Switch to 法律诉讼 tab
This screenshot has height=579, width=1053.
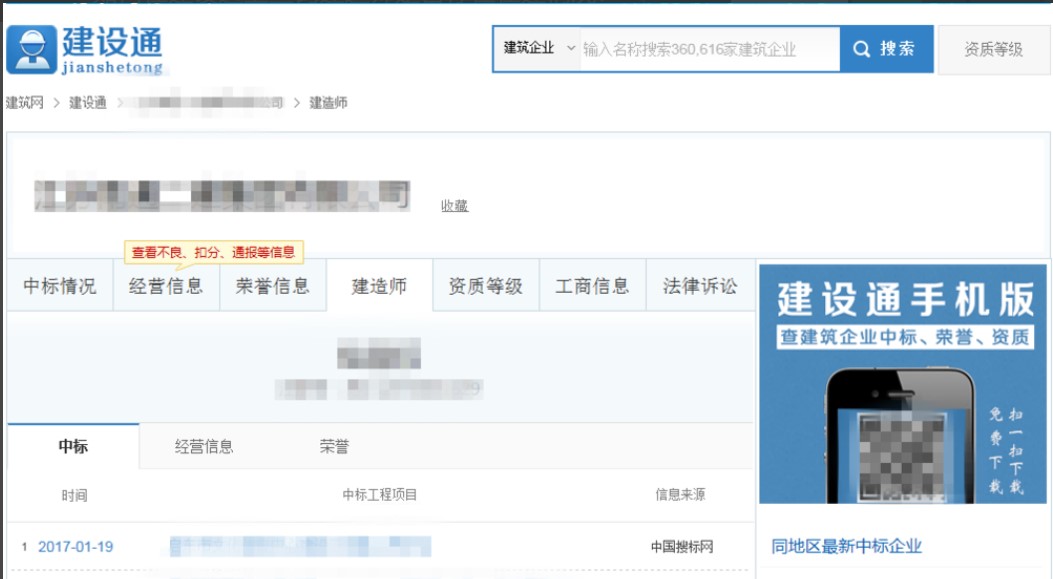pyautogui.click(x=700, y=286)
